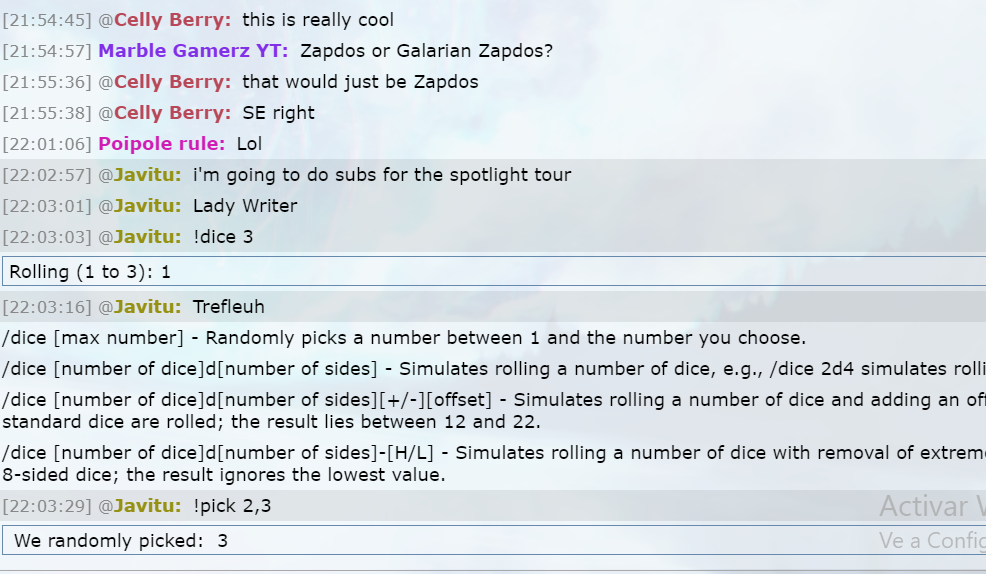Click 'Zapdos or Galarian Zapdos?' message text
The height and width of the screenshot is (574, 986).
click(x=426, y=50)
